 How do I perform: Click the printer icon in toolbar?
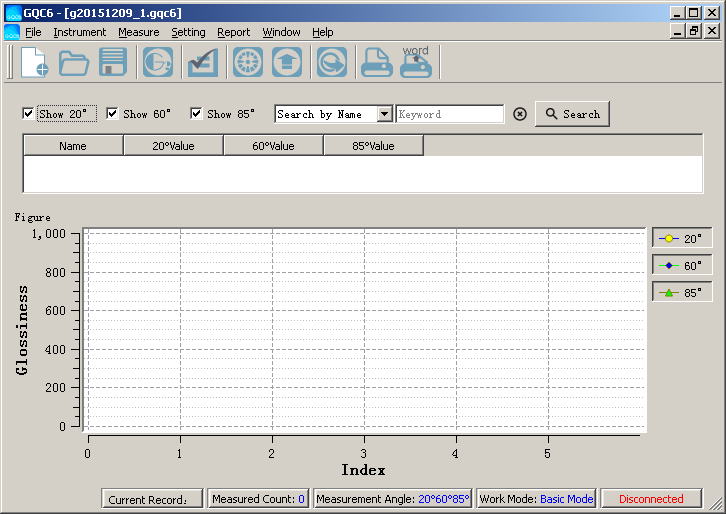click(376, 62)
